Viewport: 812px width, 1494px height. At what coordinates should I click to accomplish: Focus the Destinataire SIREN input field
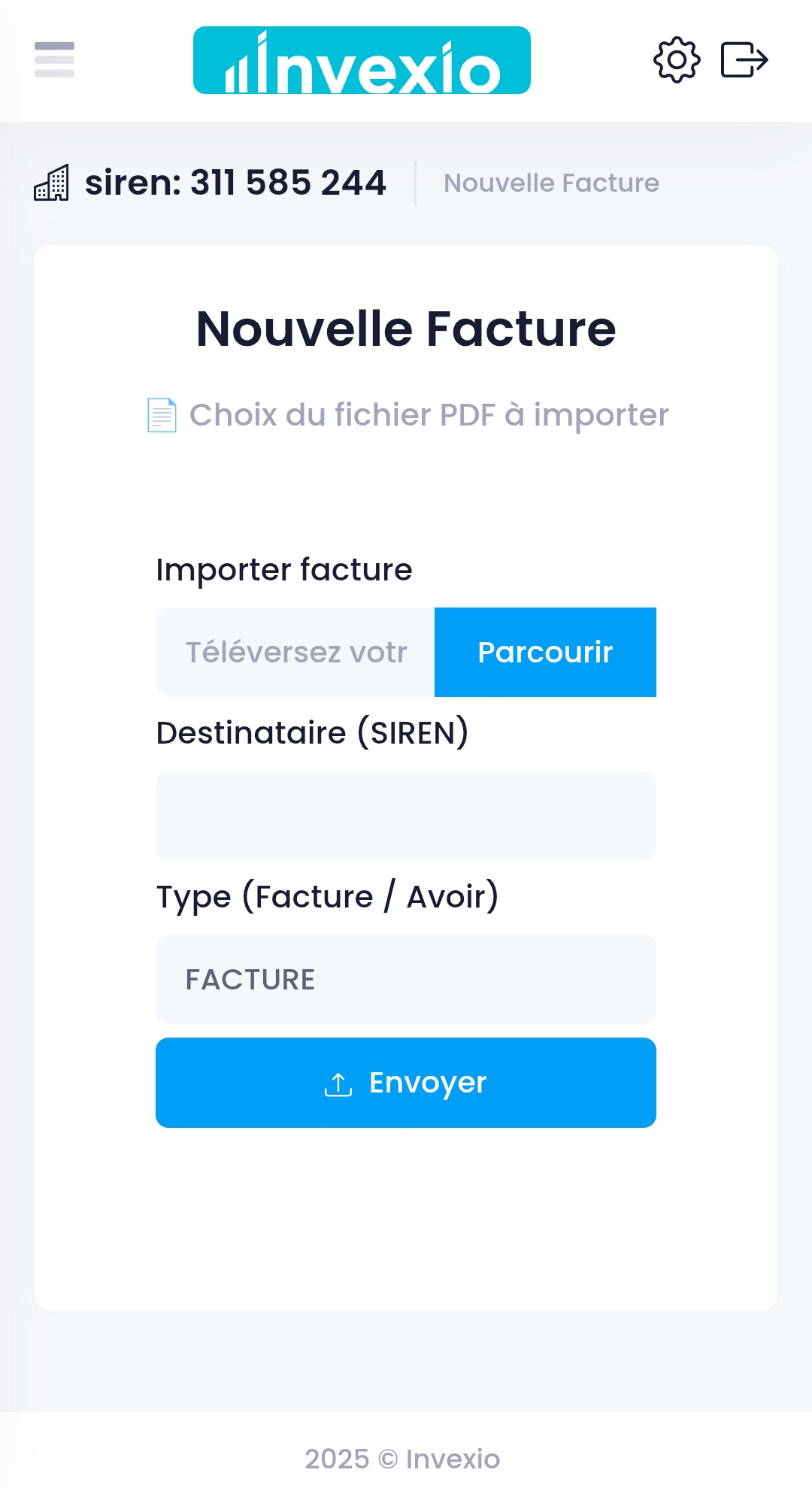pos(405,816)
